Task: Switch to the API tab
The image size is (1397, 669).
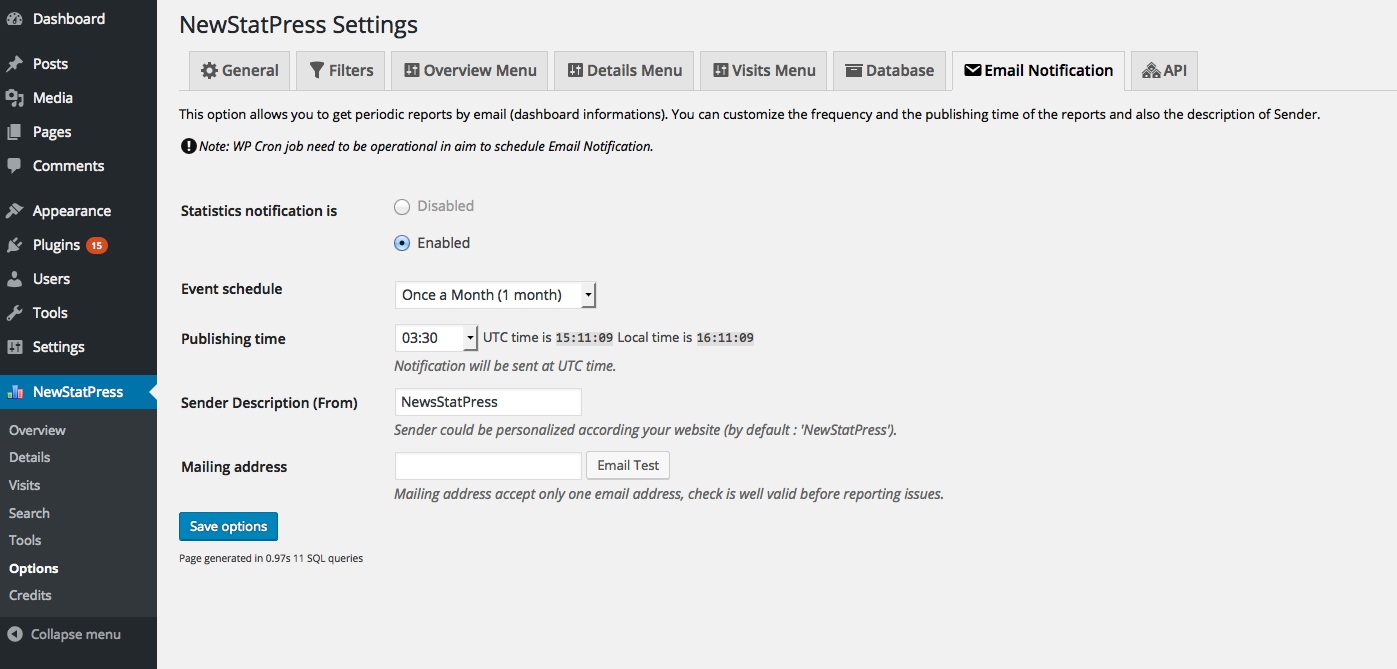Action: point(1163,71)
